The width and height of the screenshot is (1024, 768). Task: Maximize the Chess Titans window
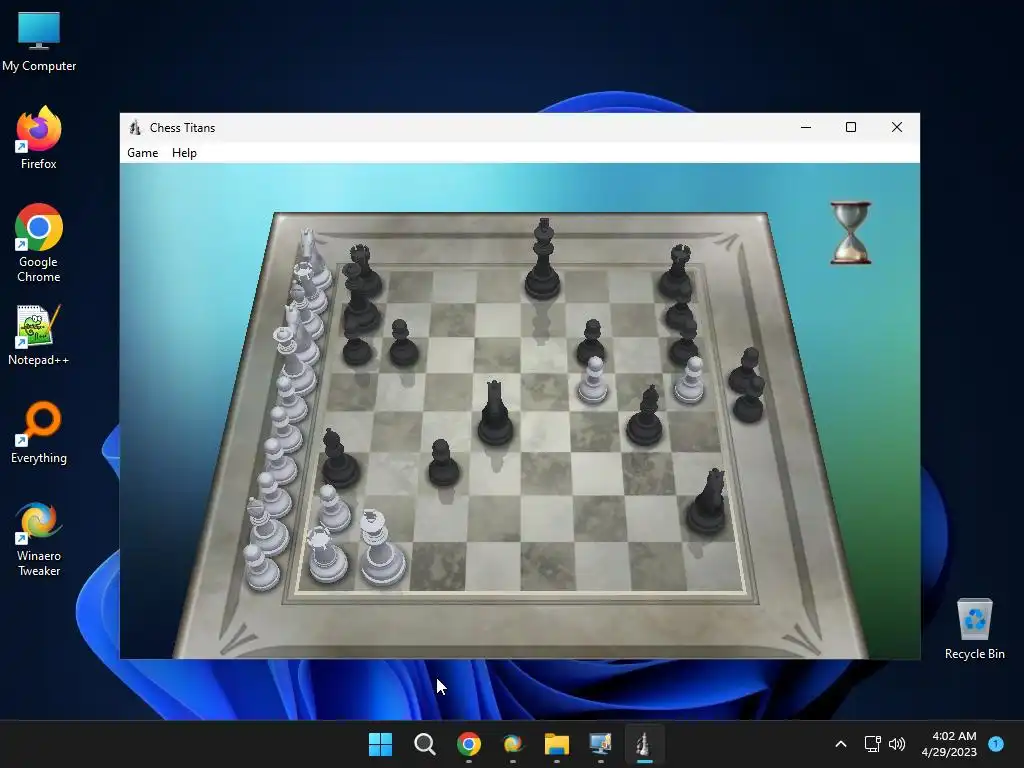[851, 127]
